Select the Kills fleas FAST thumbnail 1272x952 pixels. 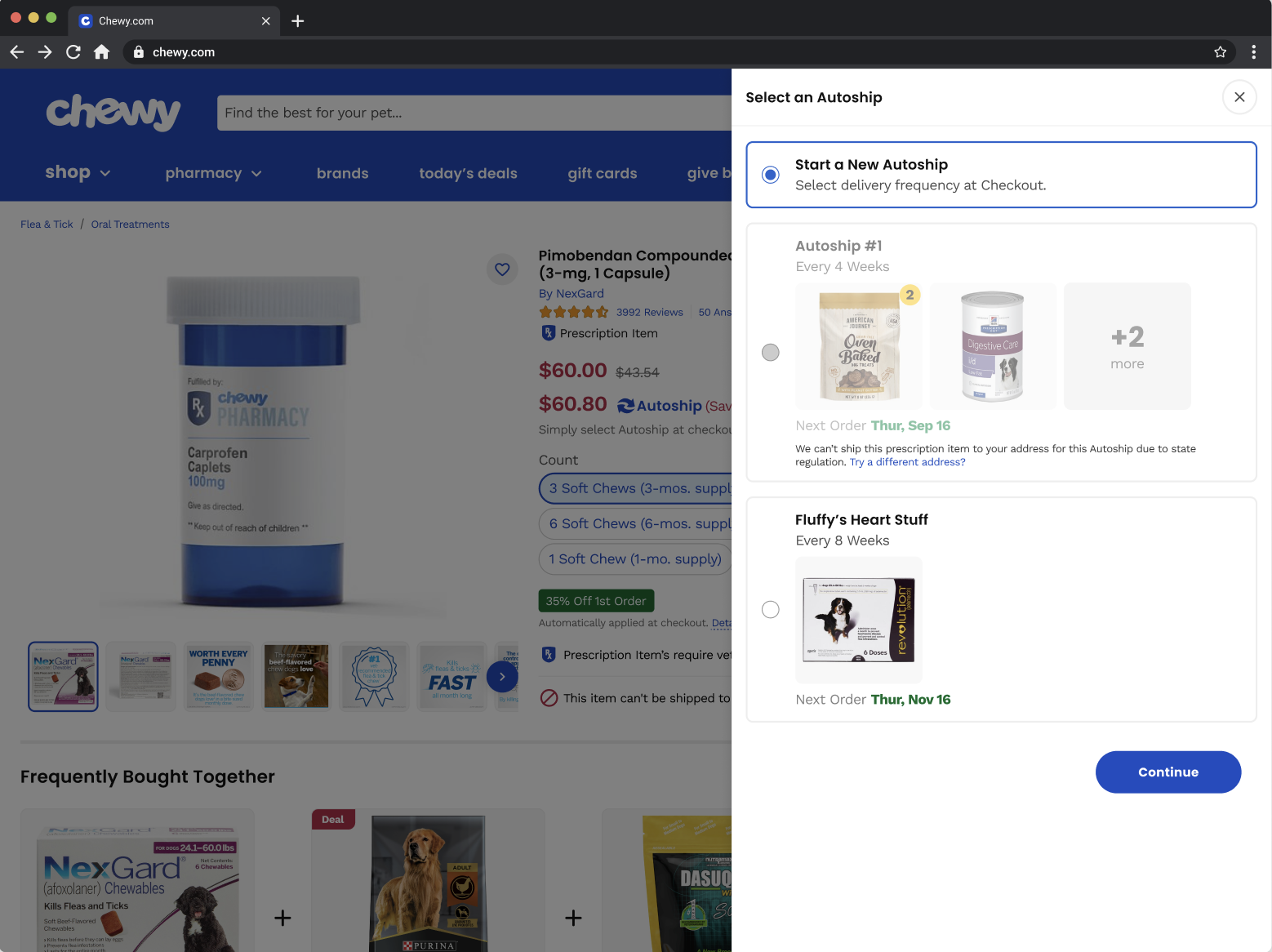tap(451, 676)
